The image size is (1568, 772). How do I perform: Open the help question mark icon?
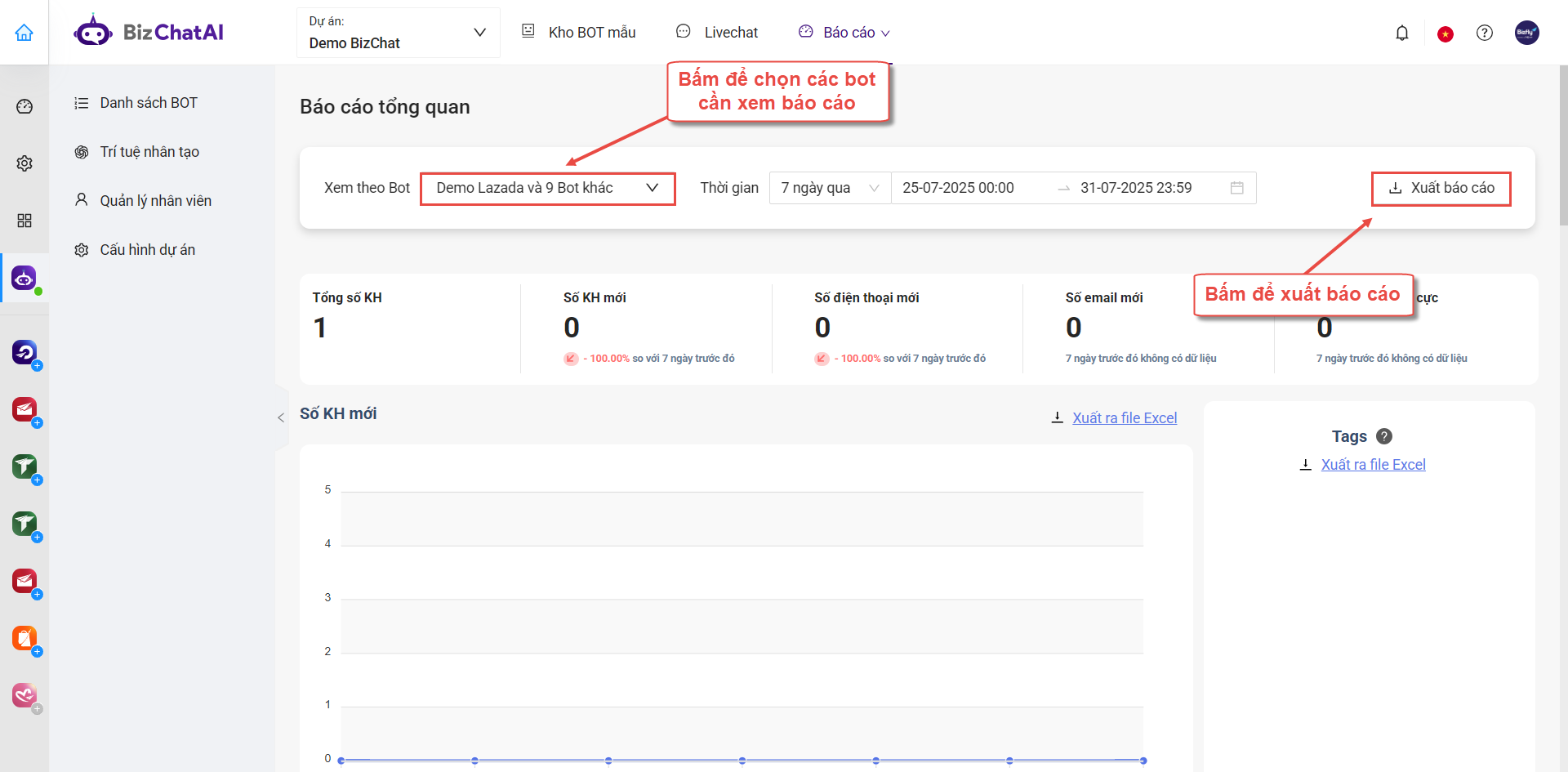coord(1484,33)
